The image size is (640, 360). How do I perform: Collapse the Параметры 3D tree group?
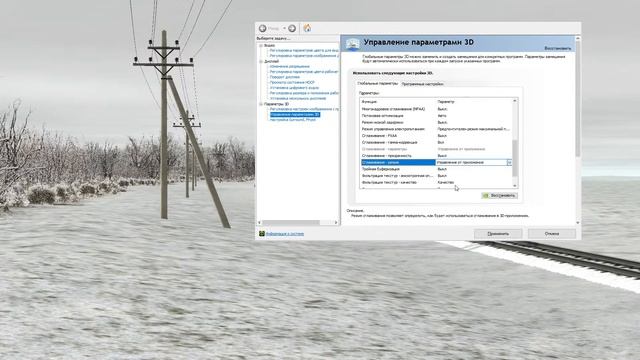click(260, 104)
